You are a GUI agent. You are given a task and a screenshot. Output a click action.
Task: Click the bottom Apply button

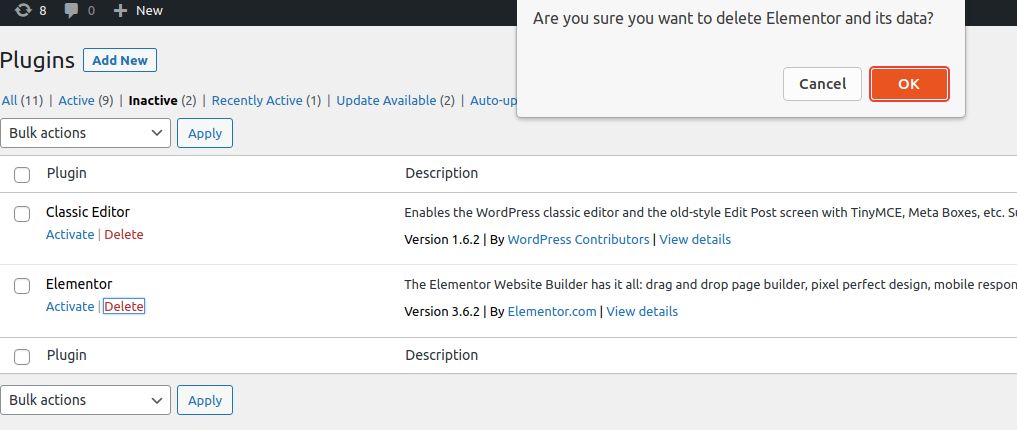[x=205, y=400]
